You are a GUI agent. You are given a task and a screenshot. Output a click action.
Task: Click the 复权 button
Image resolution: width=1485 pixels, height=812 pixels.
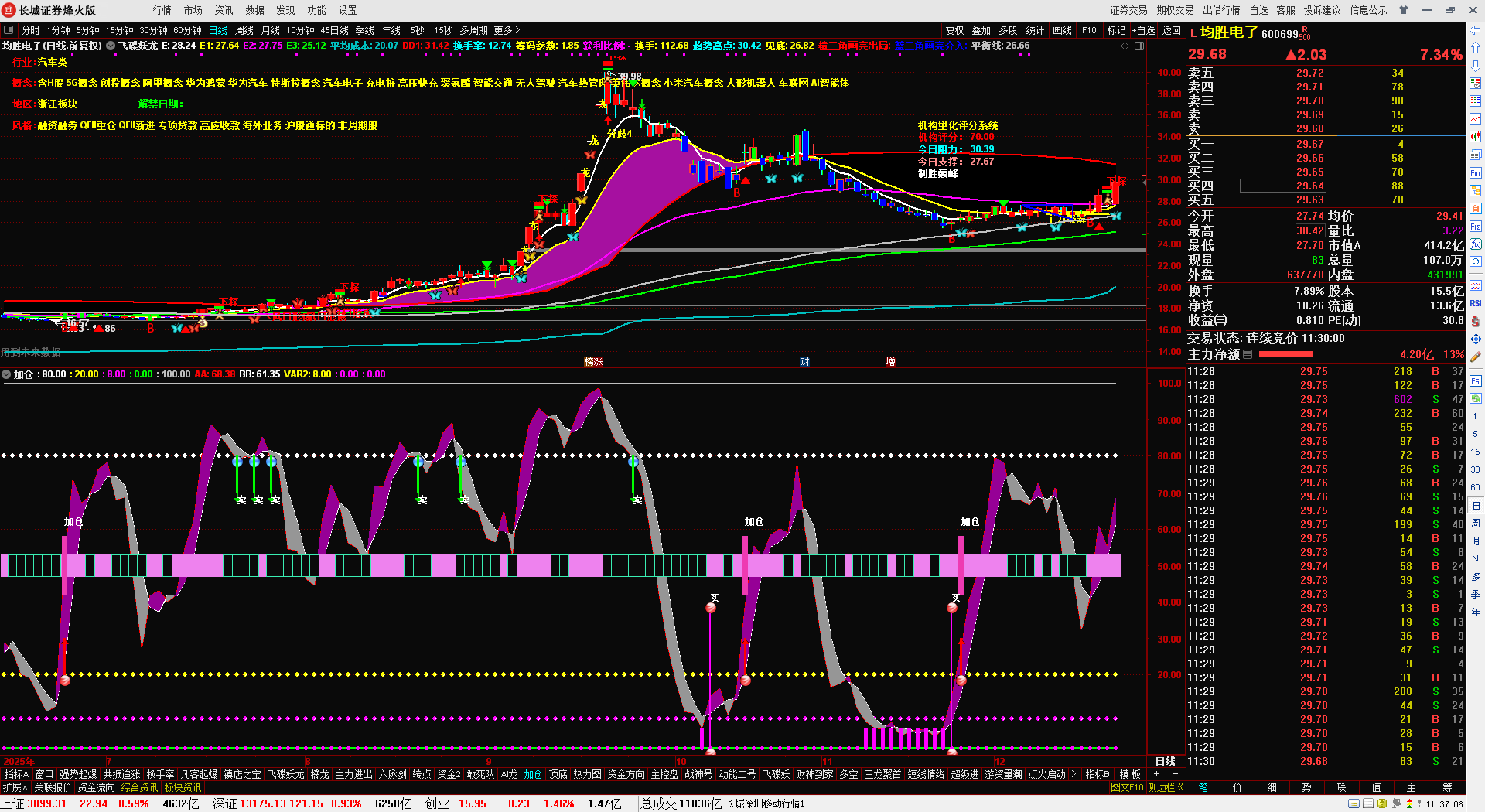(x=955, y=30)
